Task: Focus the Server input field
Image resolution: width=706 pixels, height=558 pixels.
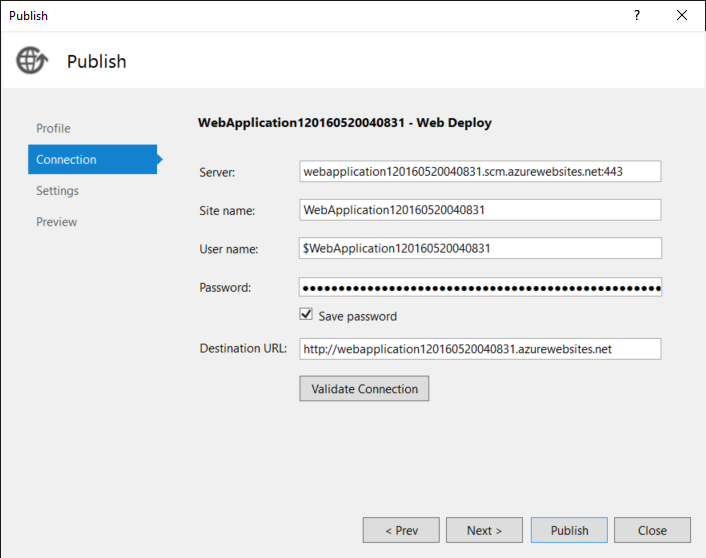Action: point(480,171)
